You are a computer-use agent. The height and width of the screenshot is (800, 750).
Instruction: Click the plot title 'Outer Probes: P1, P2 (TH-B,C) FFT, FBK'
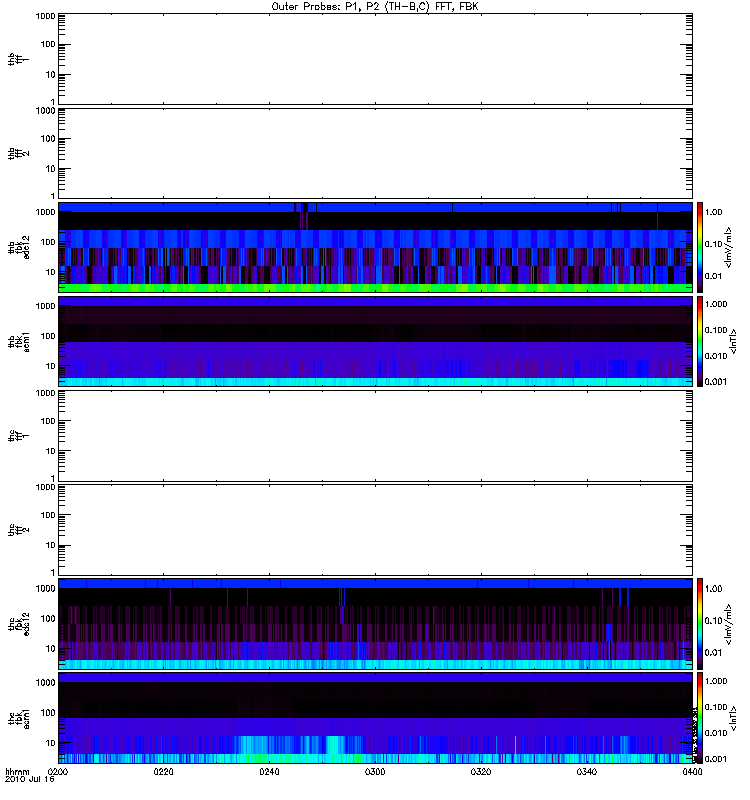pyautogui.click(x=375, y=7)
